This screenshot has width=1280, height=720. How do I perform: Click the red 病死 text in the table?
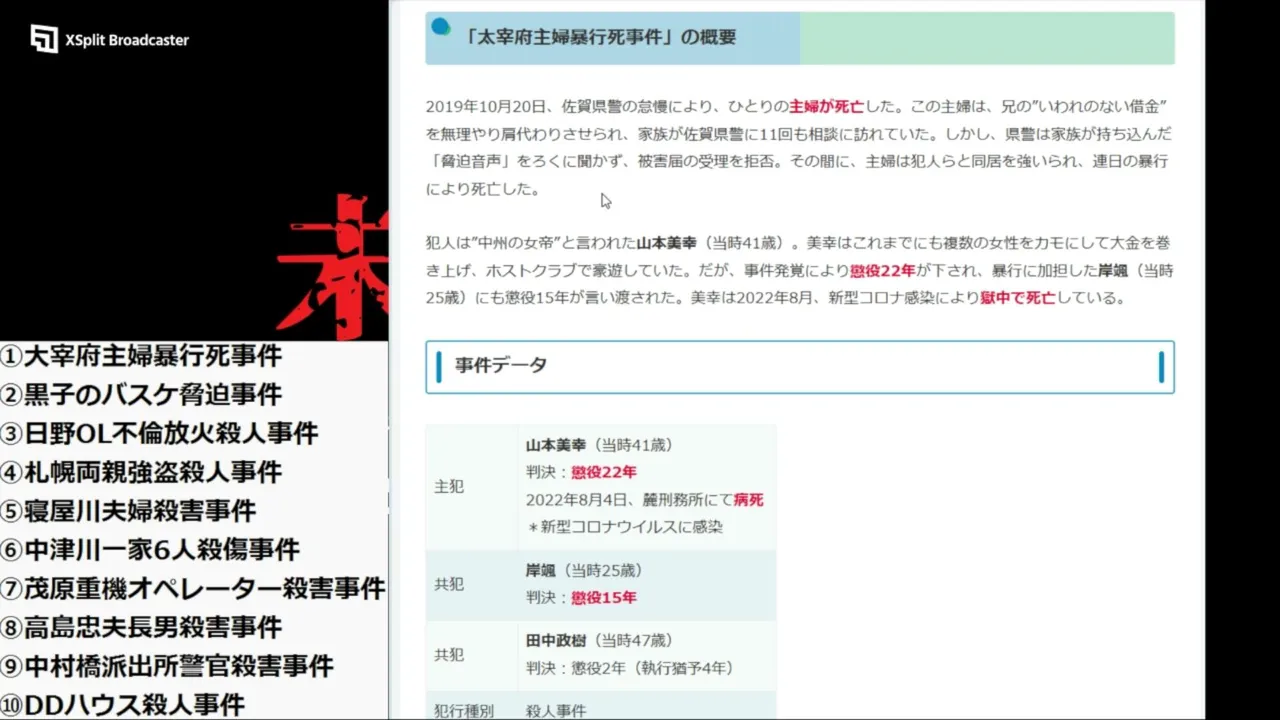coord(748,499)
